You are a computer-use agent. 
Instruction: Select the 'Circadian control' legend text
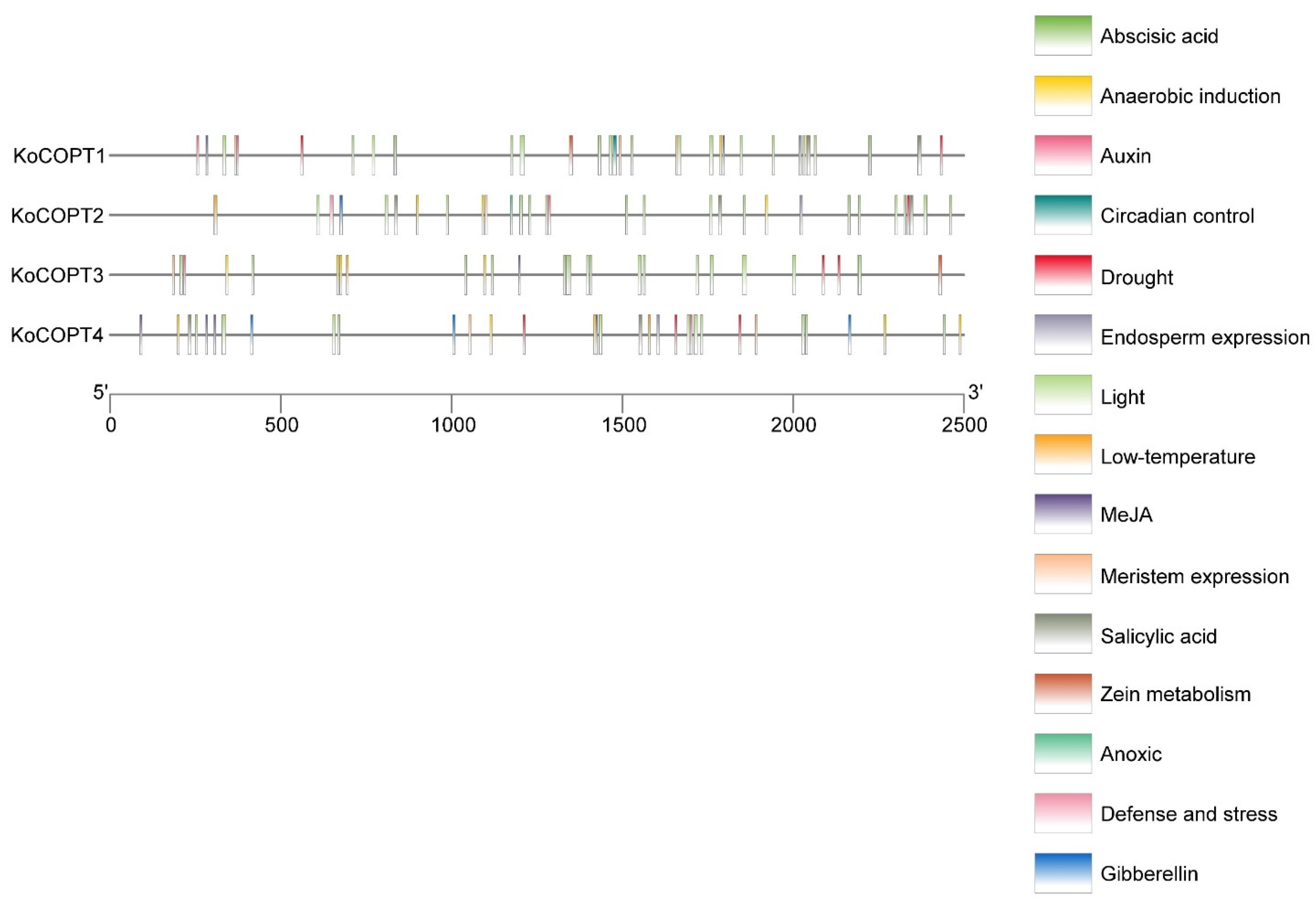click(x=1177, y=216)
